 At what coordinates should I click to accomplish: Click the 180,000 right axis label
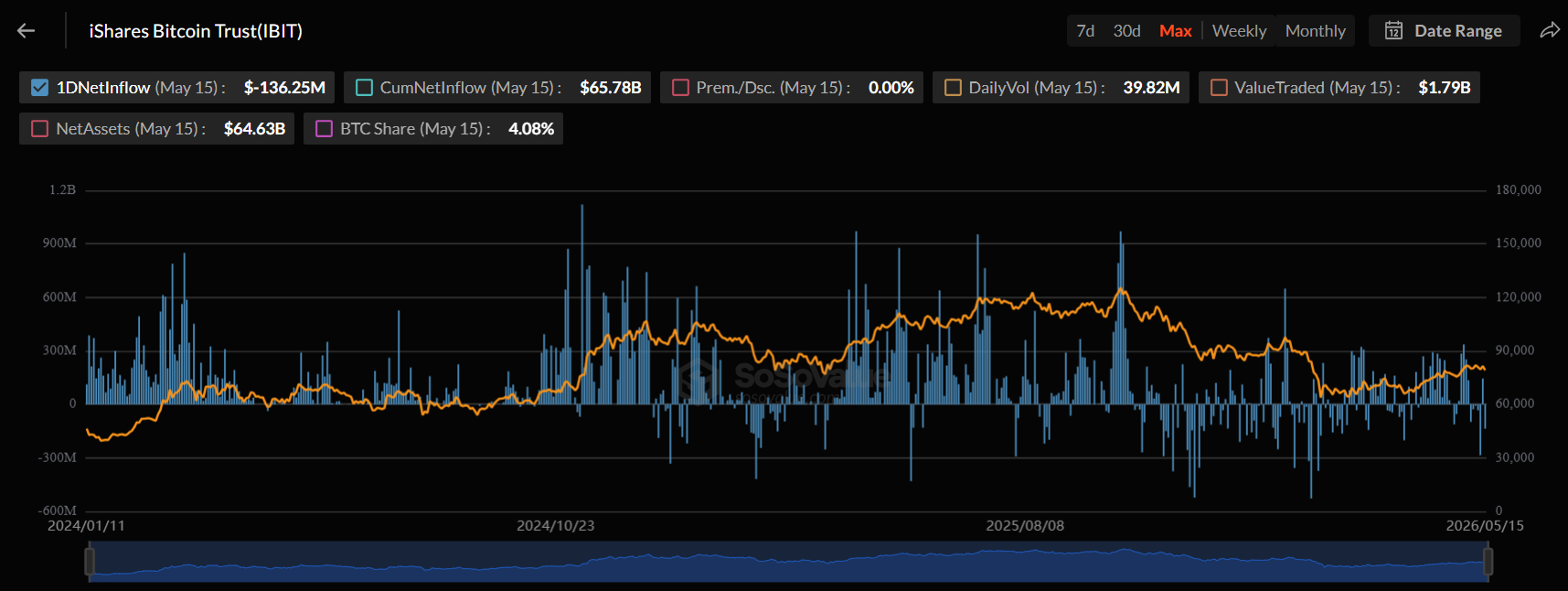1519,190
